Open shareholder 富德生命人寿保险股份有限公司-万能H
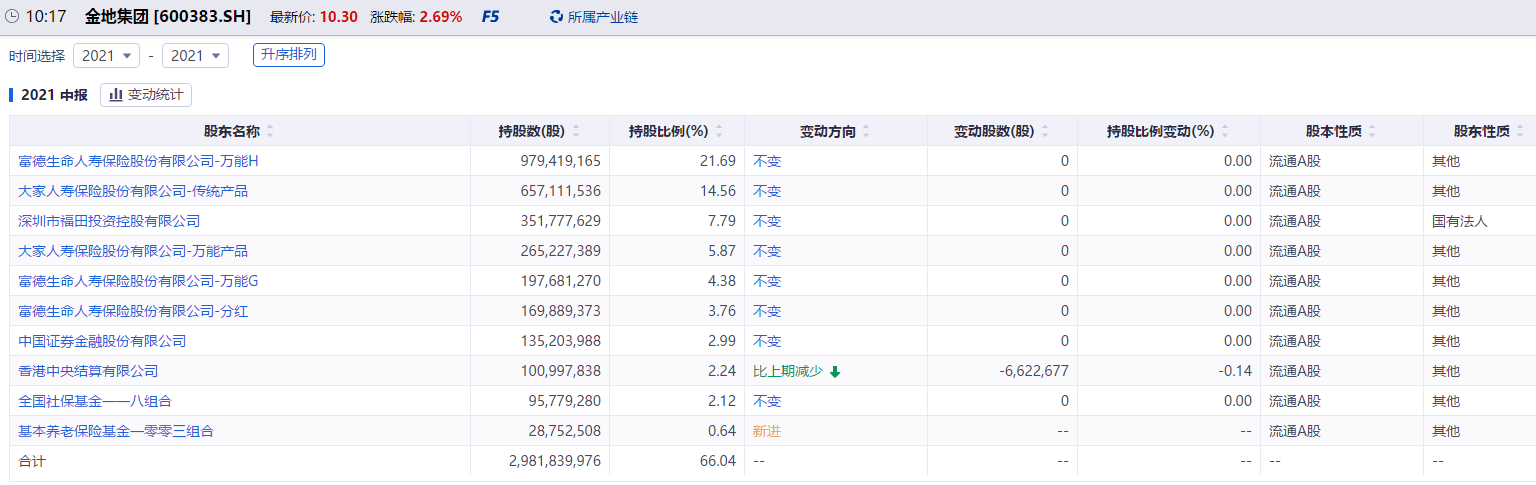 [139, 161]
